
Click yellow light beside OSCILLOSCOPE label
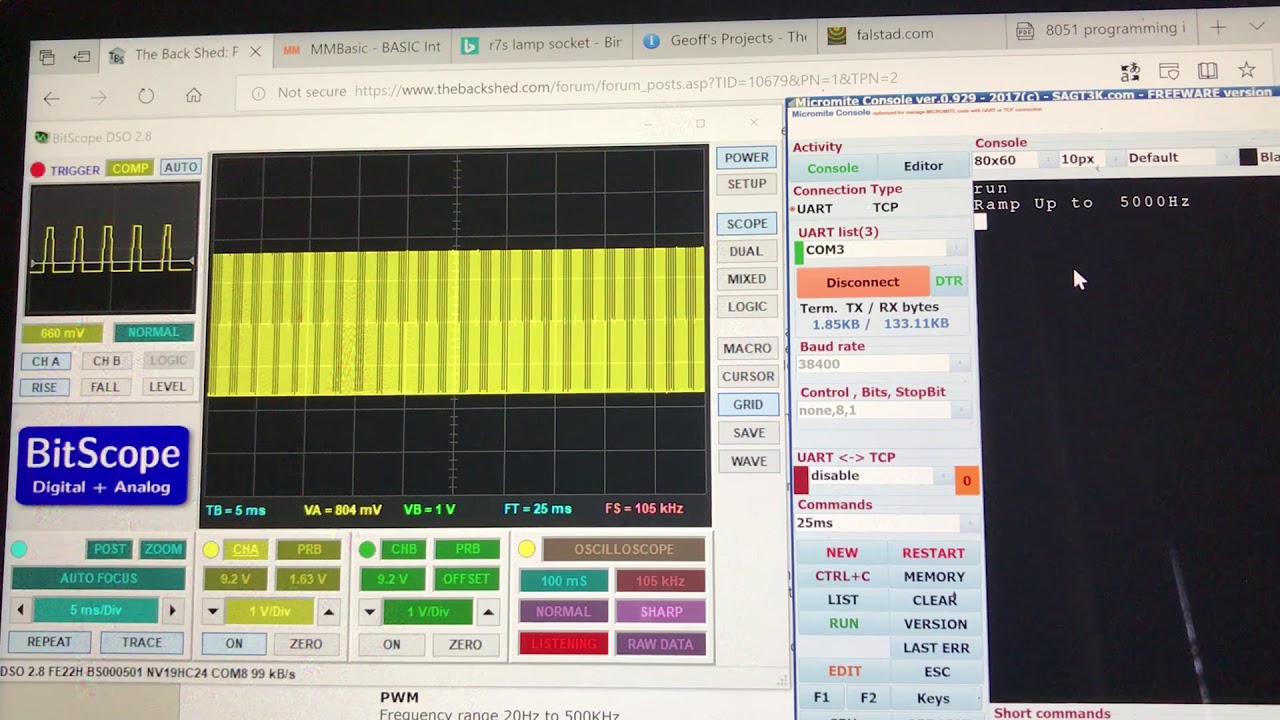click(526, 549)
